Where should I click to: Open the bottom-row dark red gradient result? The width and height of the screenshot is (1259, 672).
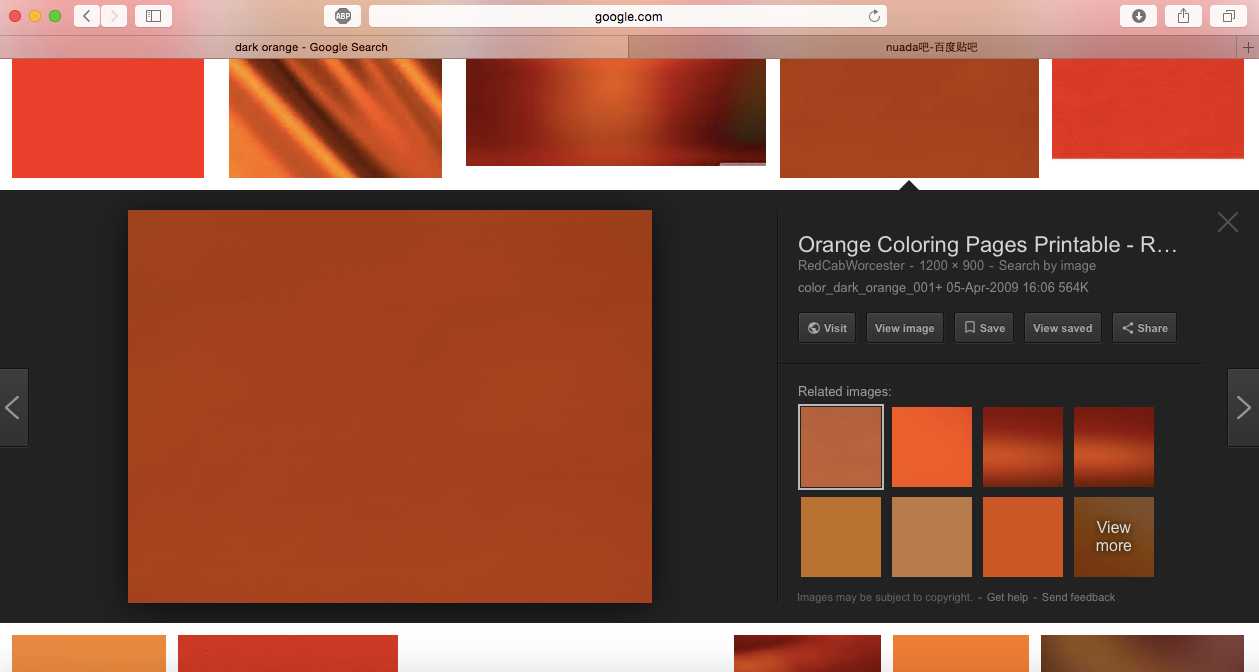point(807,653)
